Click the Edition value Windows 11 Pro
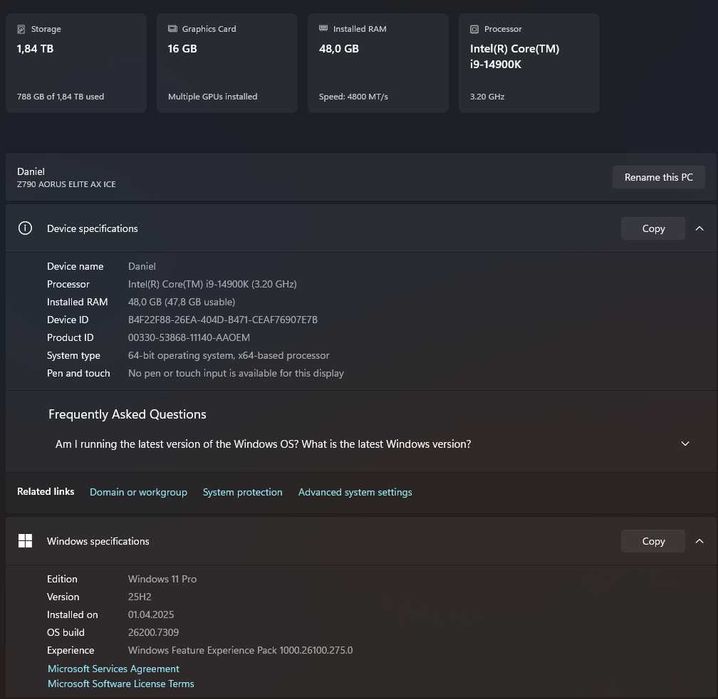 tap(163, 579)
